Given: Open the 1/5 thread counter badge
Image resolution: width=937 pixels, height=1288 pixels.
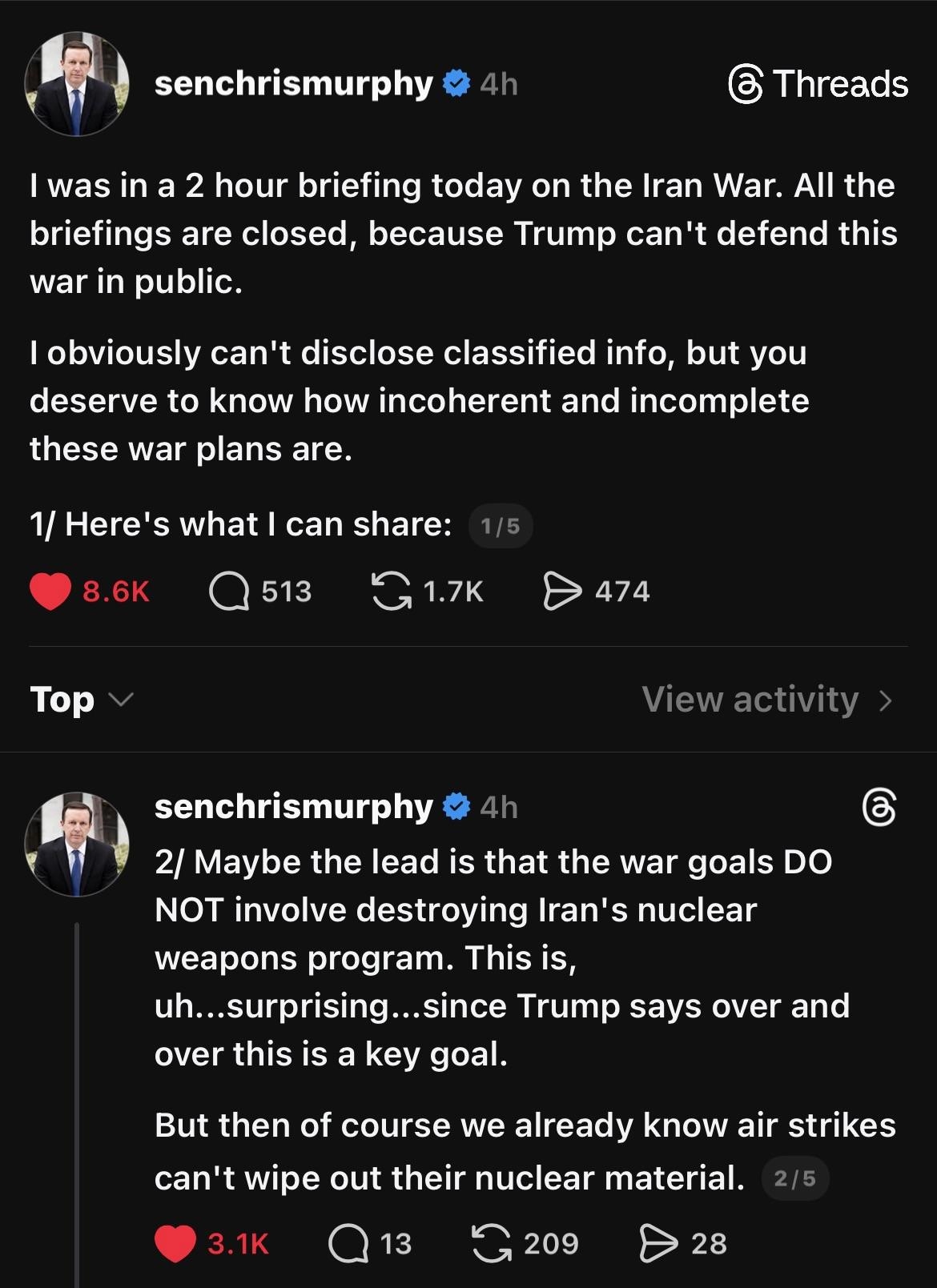Looking at the screenshot, I should pyautogui.click(x=500, y=526).
